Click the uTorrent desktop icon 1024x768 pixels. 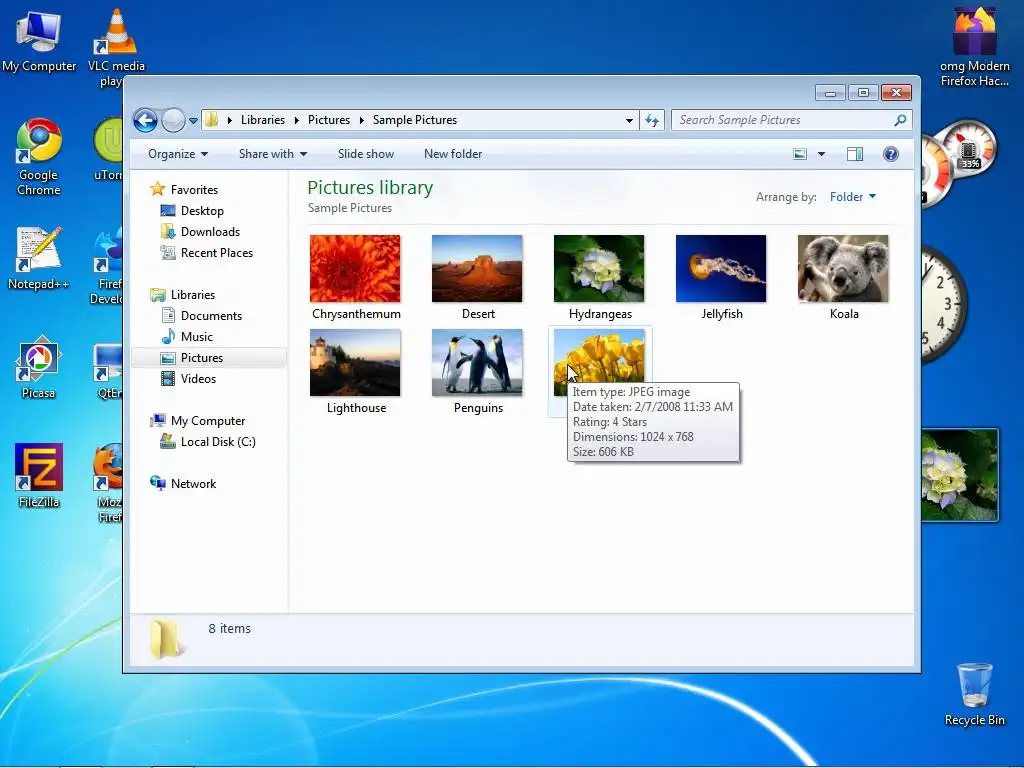[108, 149]
